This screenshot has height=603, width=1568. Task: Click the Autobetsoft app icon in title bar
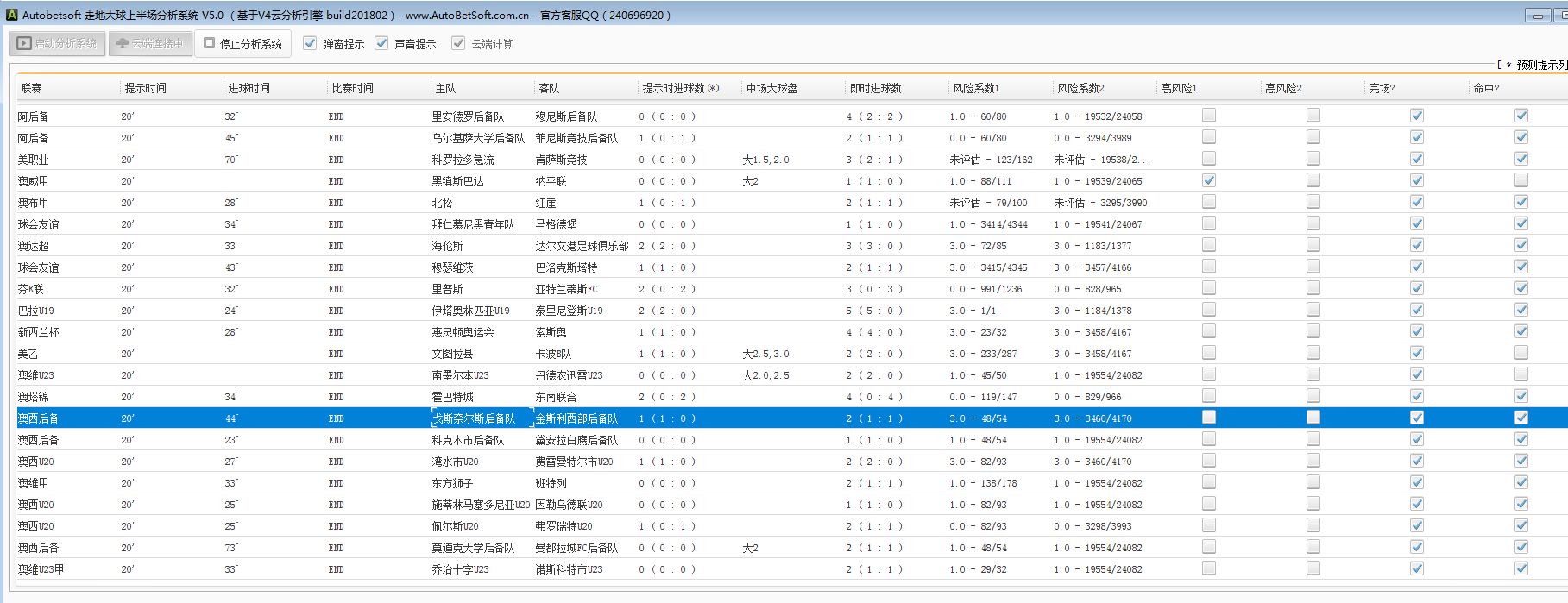(12, 15)
